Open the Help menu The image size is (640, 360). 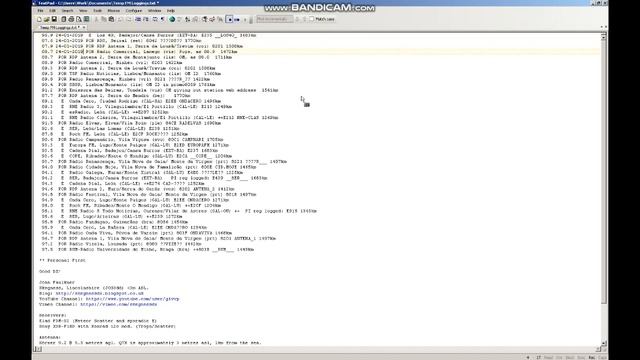[x=171, y=11]
